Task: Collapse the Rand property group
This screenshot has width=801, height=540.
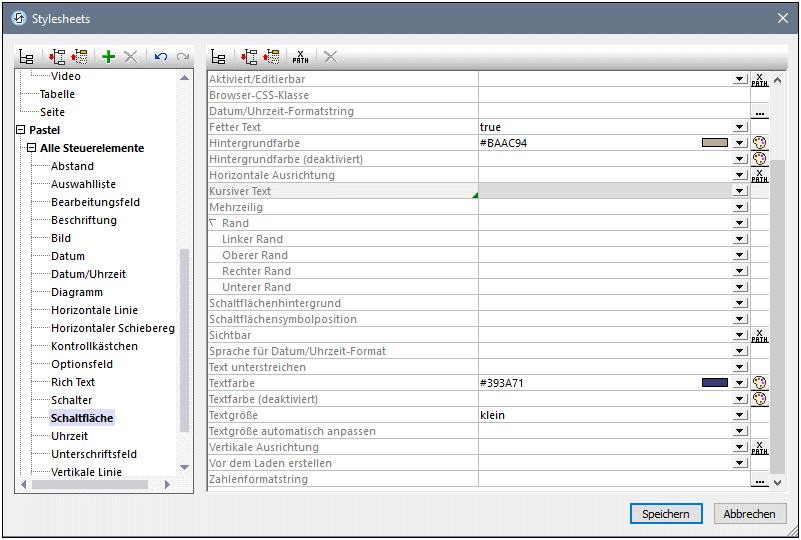Action: 213,223
